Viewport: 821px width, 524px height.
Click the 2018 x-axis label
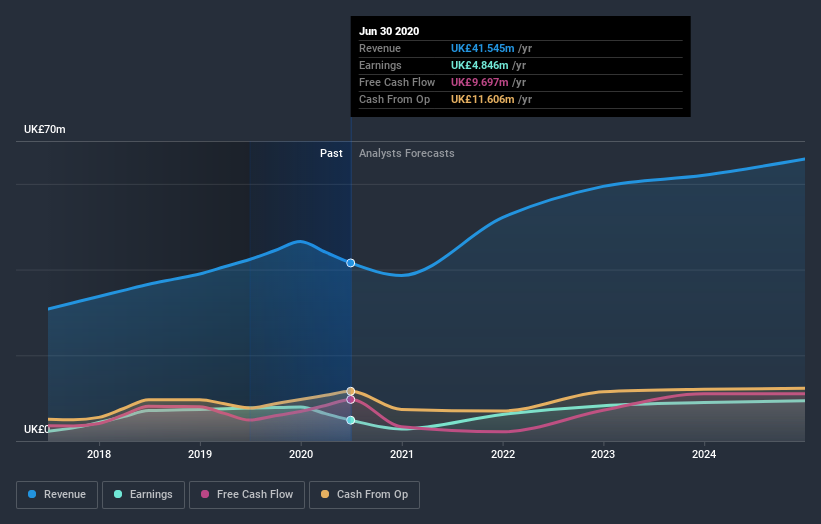pyautogui.click(x=99, y=454)
